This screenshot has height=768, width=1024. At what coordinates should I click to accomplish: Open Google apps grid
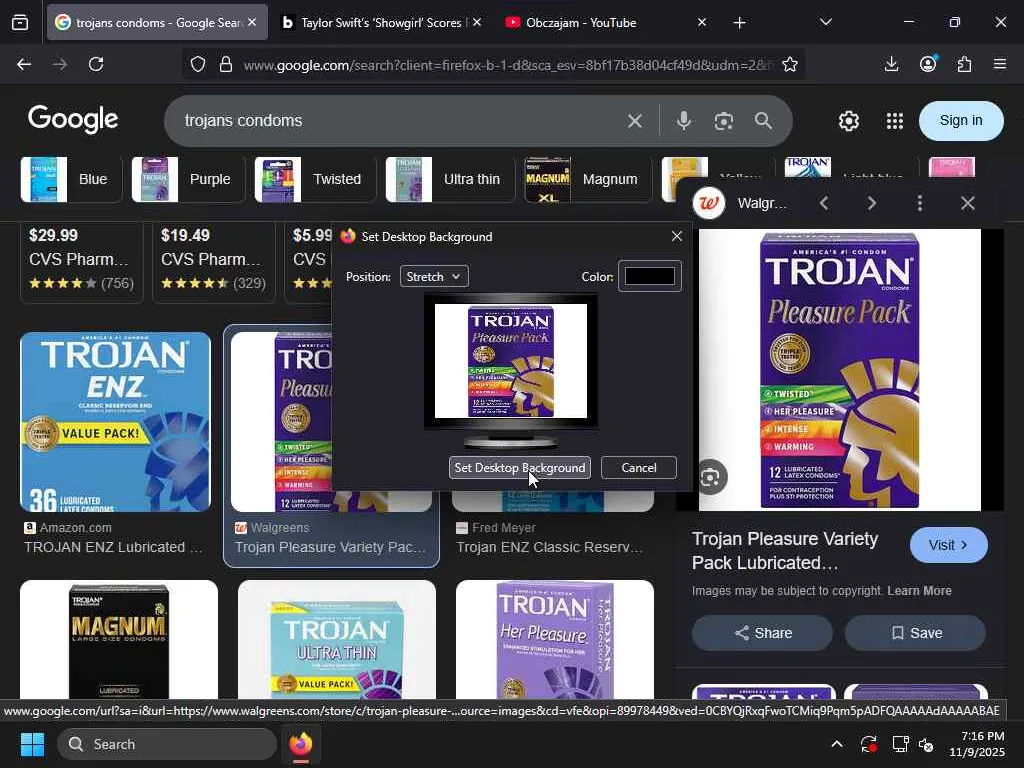[x=895, y=121]
